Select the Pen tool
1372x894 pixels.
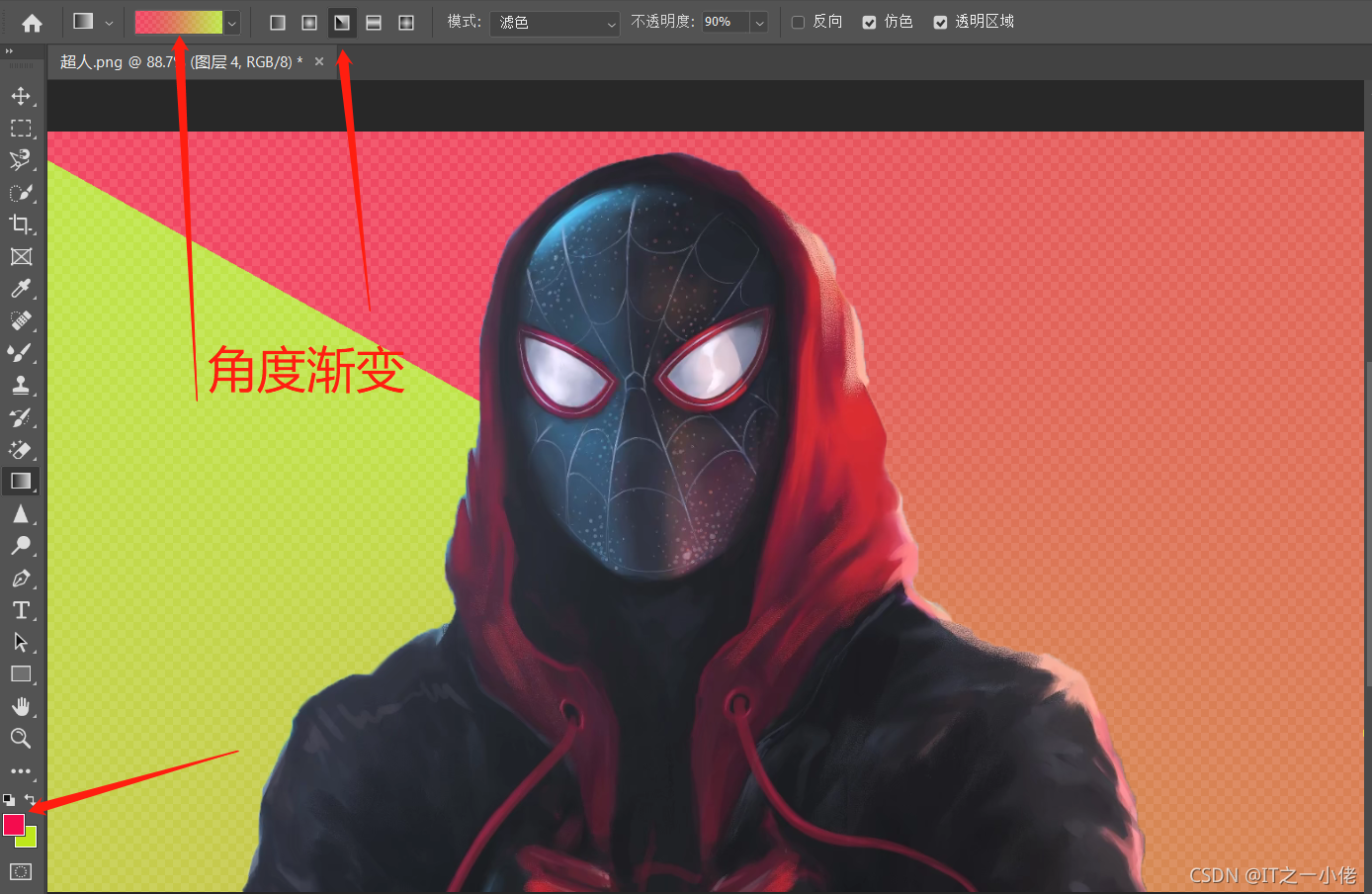21,578
